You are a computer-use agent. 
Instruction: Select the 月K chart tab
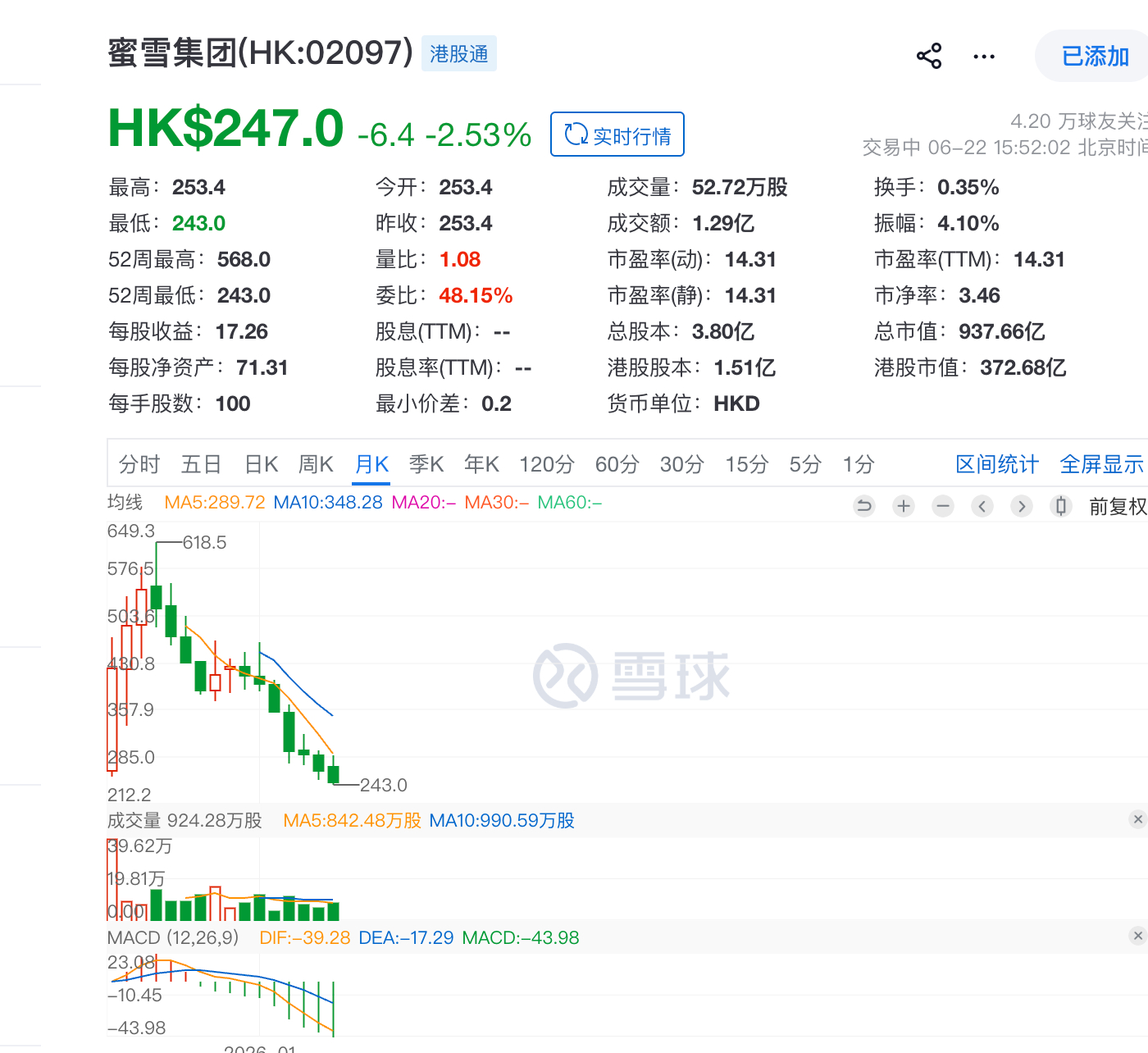(371, 464)
